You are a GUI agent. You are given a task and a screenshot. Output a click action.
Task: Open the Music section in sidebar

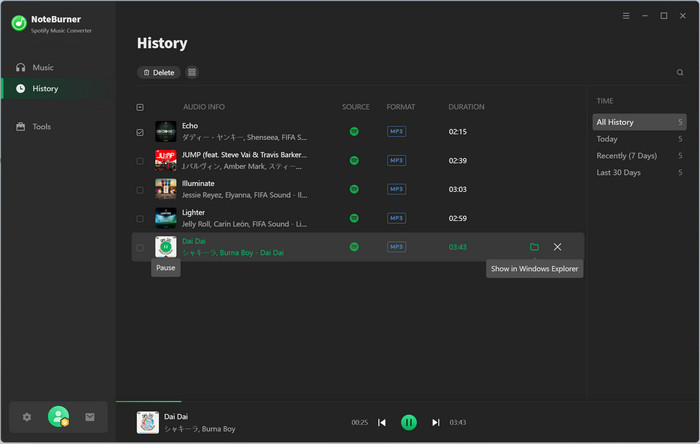[35, 67]
